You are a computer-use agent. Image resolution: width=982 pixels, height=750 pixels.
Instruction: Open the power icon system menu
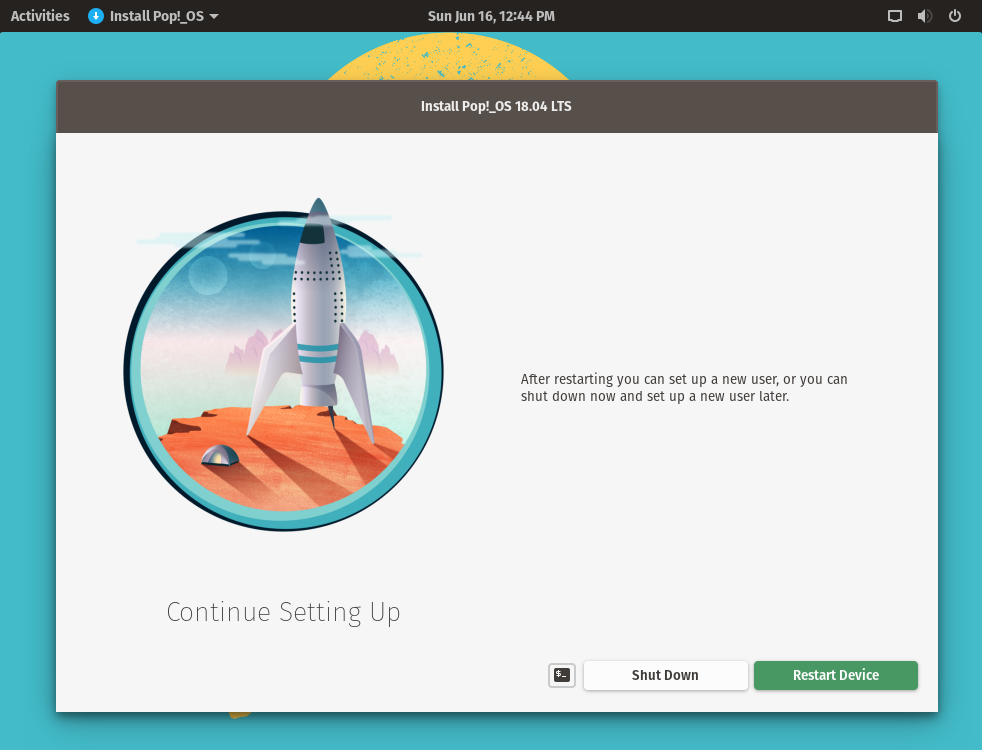click(x=954, y=16)
